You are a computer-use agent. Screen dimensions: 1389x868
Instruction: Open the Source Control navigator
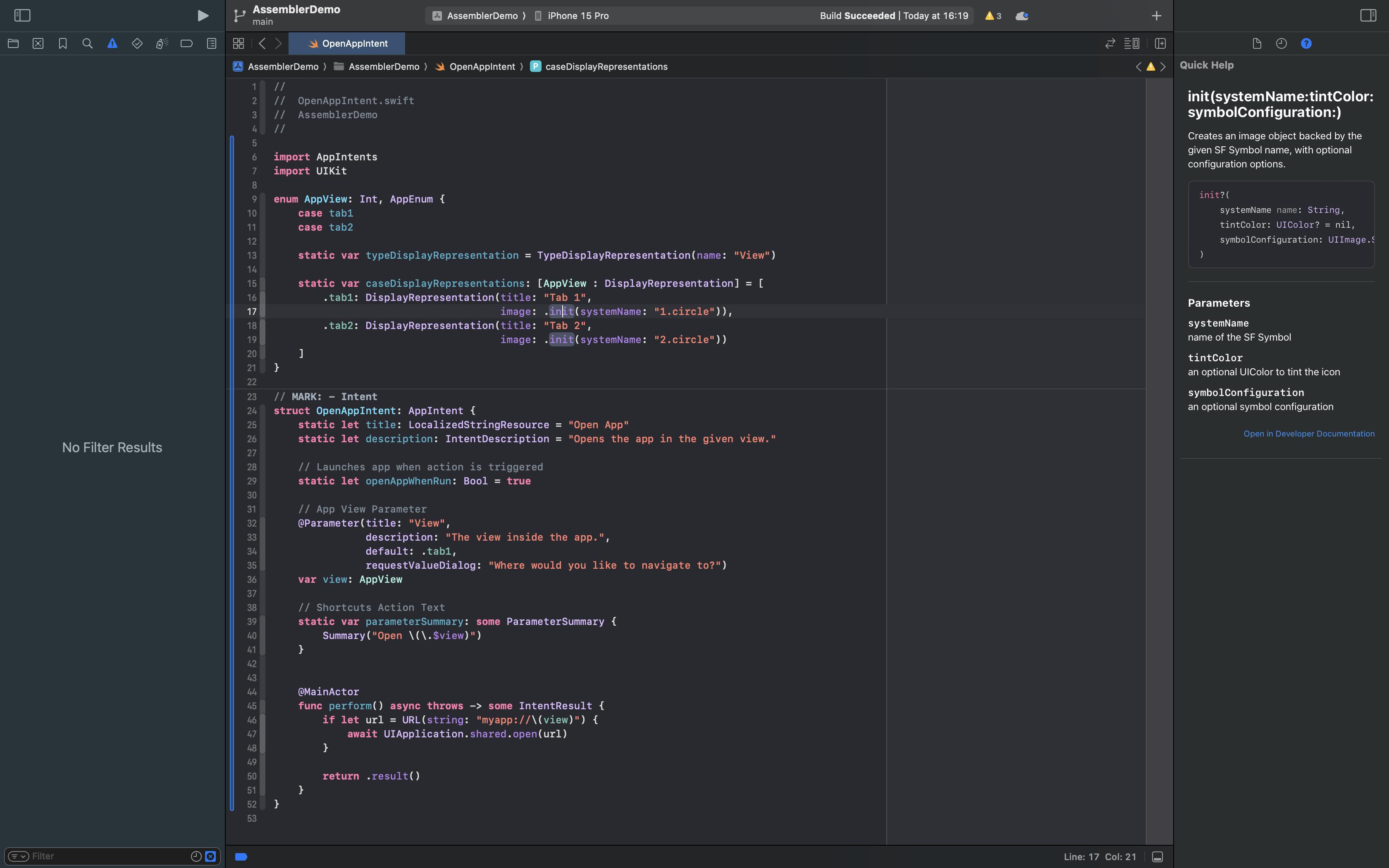pos(38,44)
